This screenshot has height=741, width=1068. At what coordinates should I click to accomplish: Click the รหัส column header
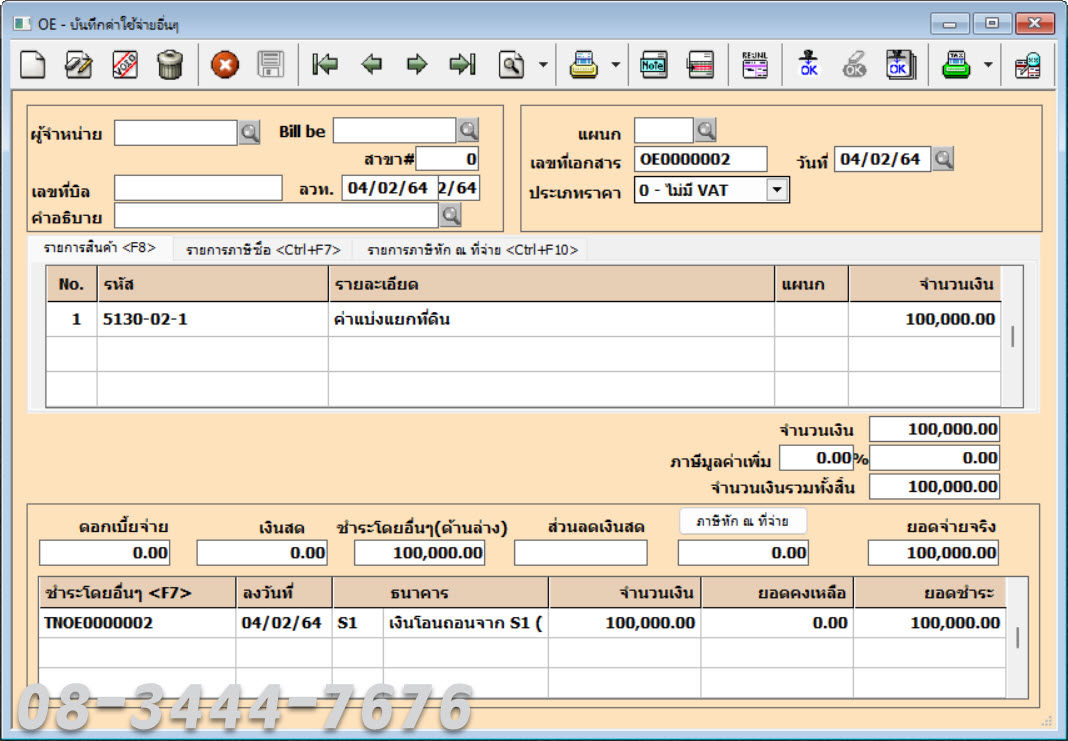[213, 284]
